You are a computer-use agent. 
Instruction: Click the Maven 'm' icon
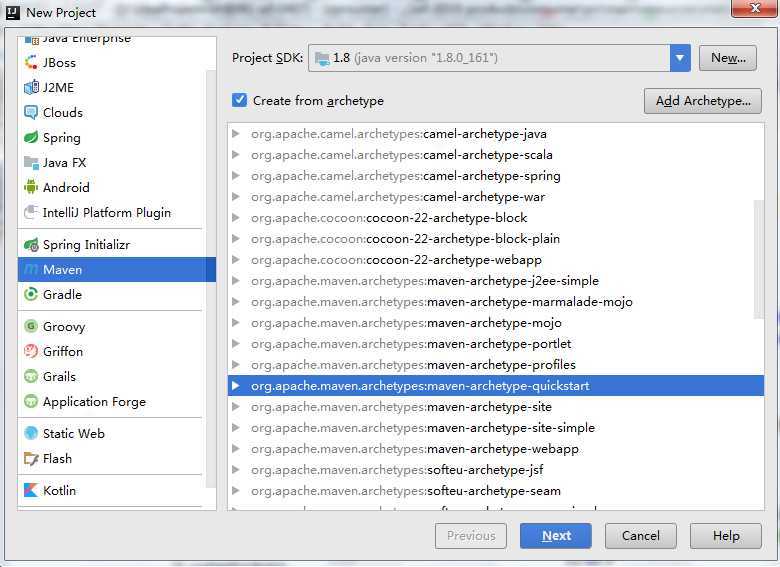tap(31, 270)
